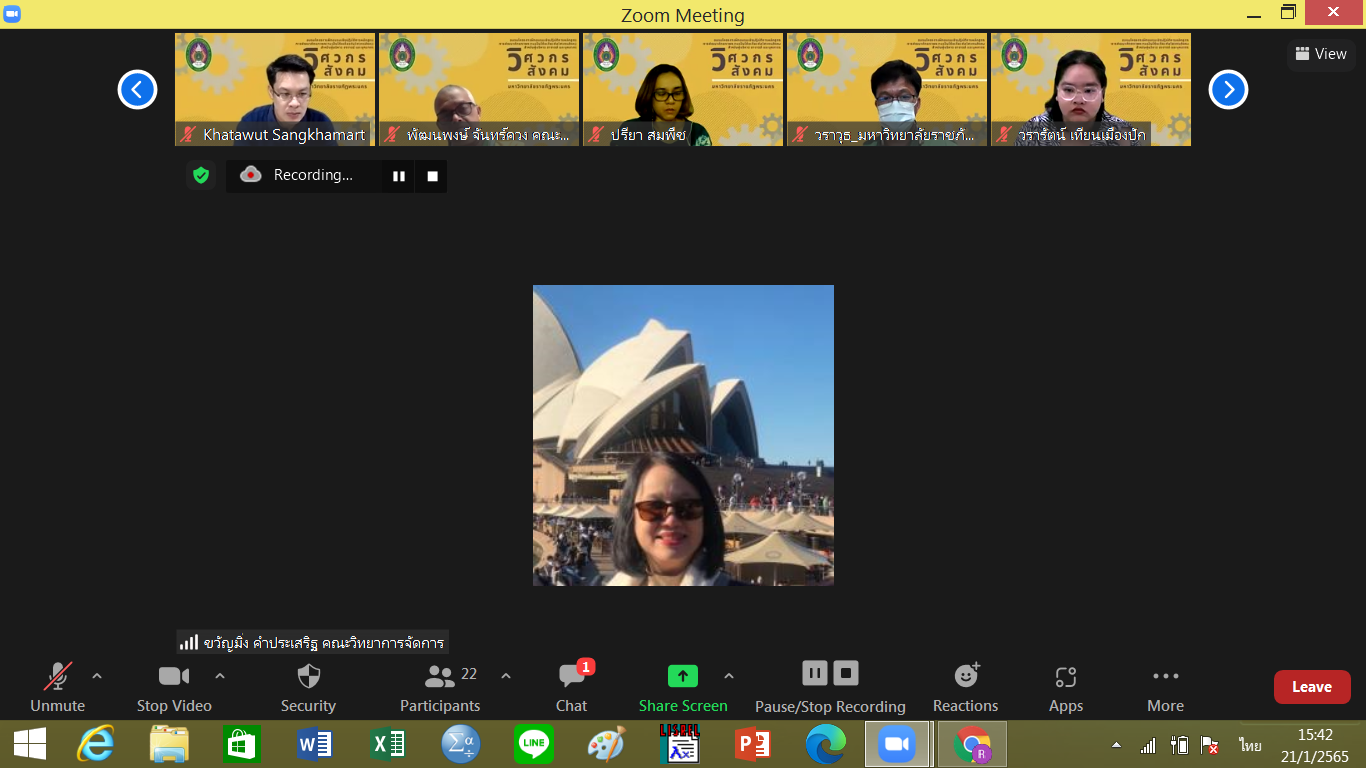Open the Chat panel
Screen dimensions: 1366x768
[x=572, y=687]
